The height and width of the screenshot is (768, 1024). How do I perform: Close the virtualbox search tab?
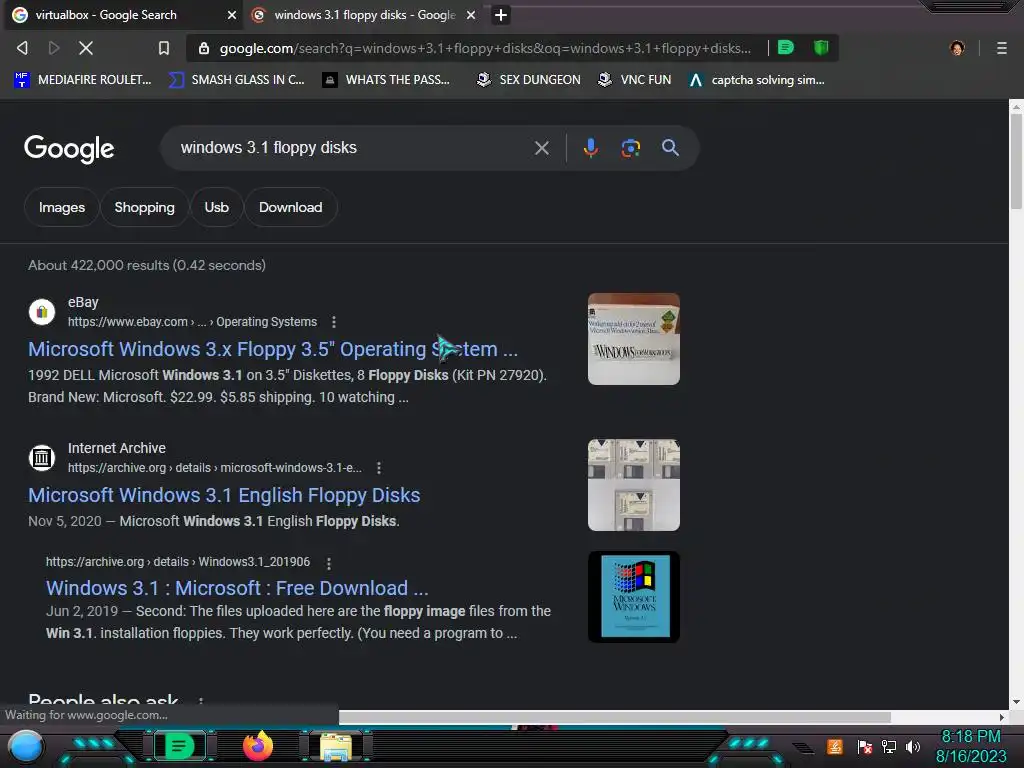[231, 15]
